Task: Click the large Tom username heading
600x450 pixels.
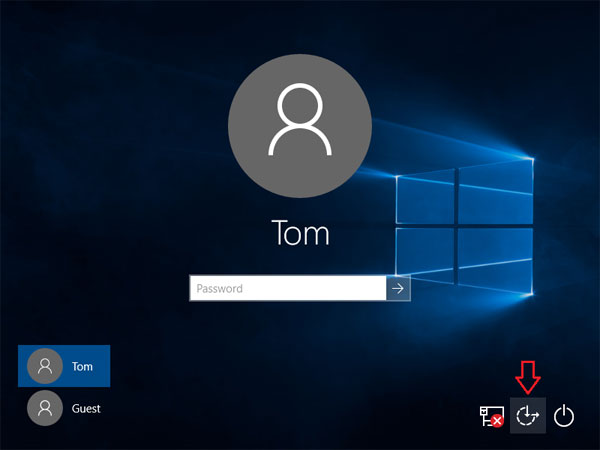Action: [x=300, y=234]
